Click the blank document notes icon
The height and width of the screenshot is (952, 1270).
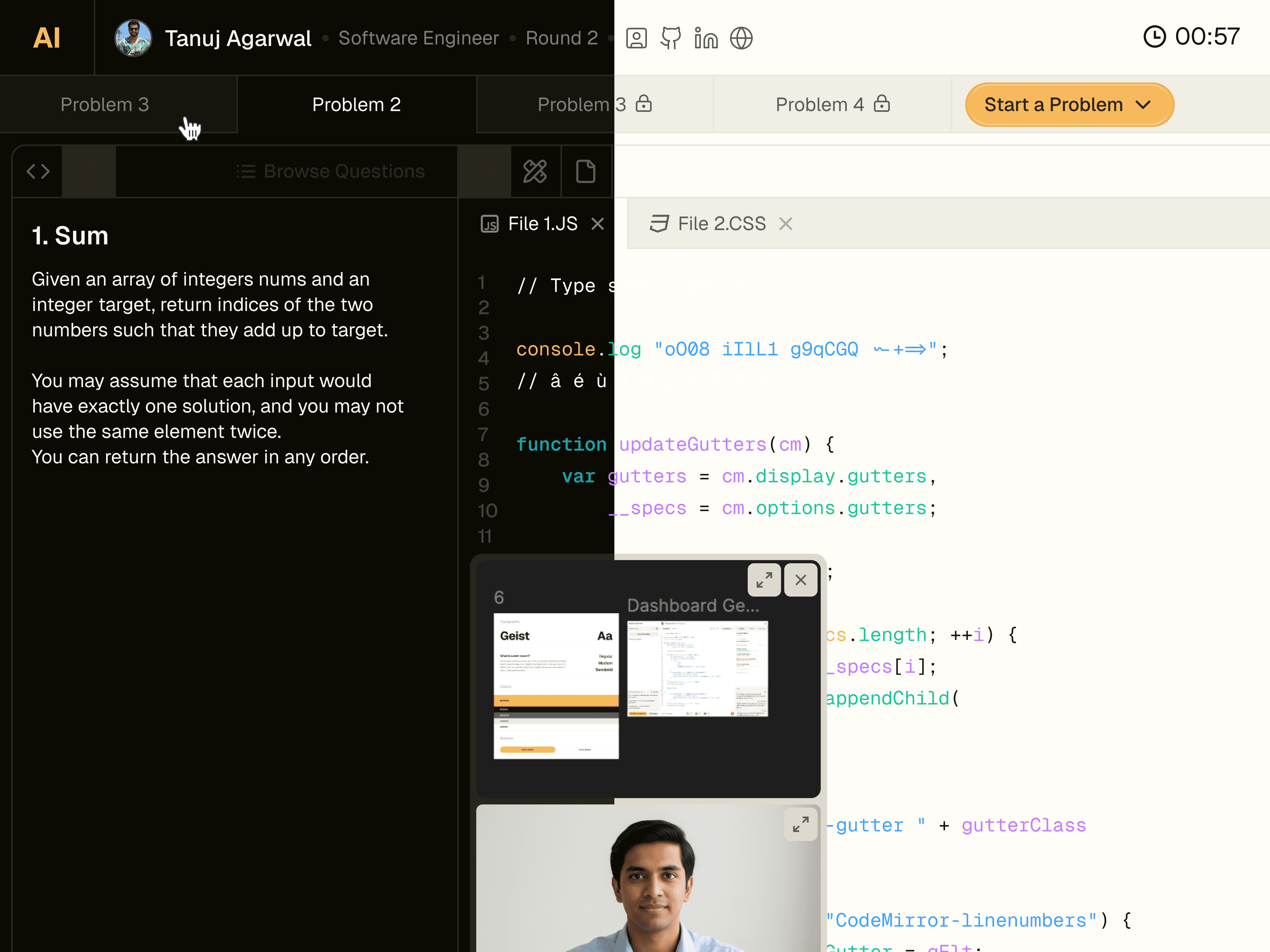[x=585, y=171]
